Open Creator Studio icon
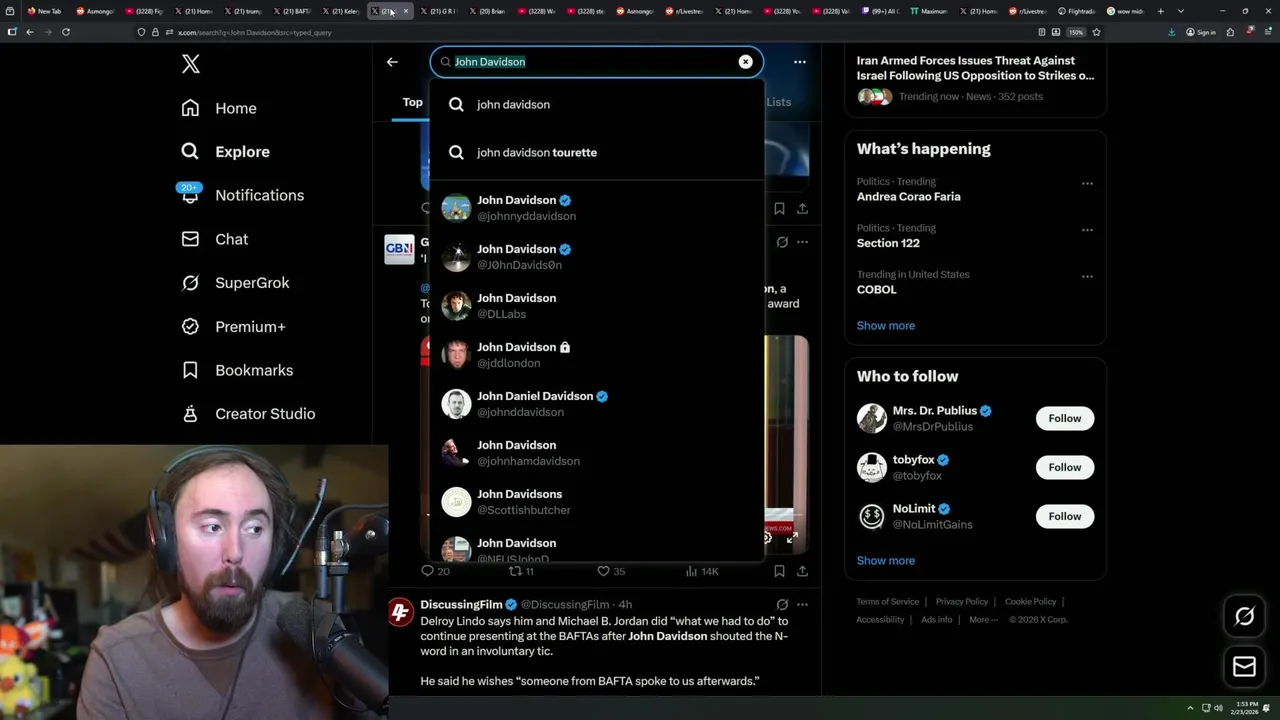 click(190, 413)
